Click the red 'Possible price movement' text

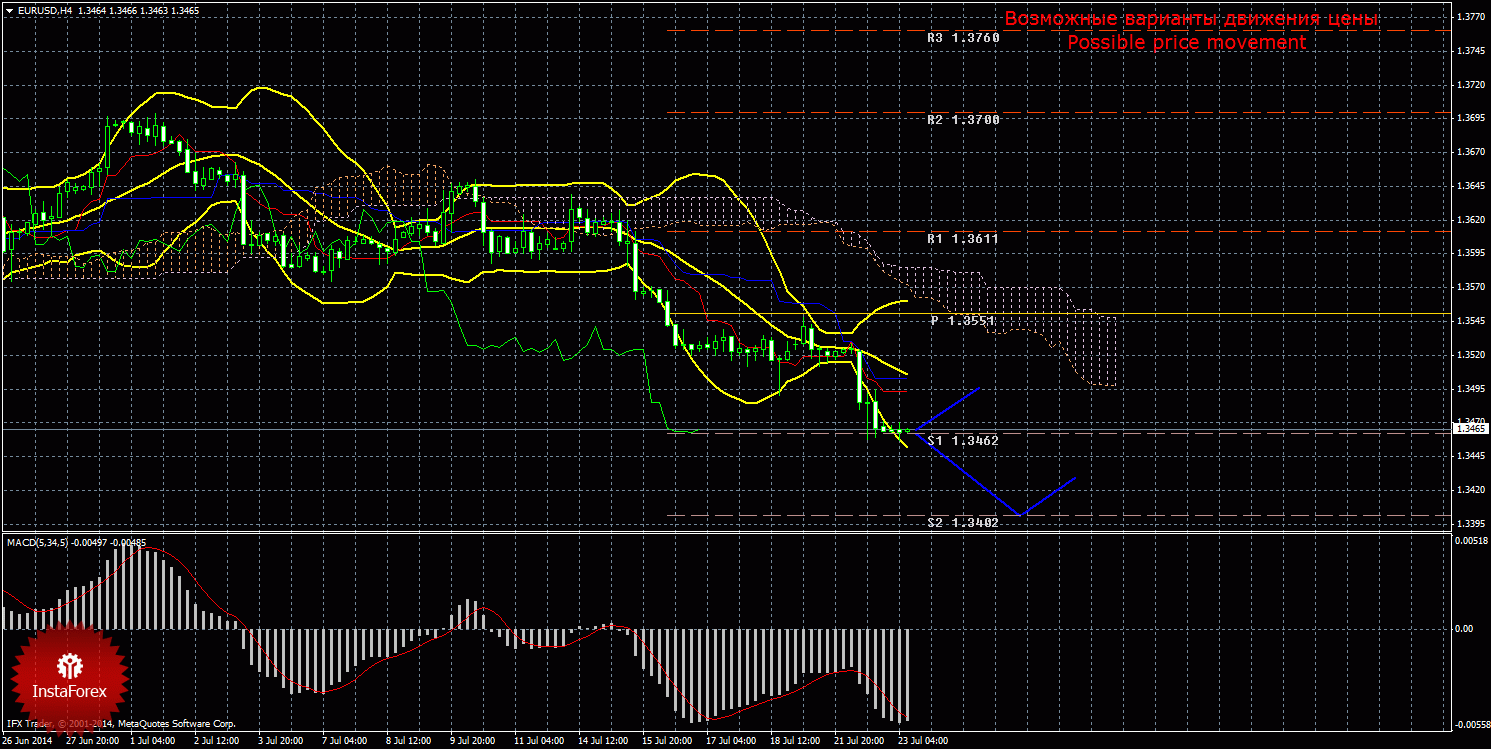[1186, 43]
